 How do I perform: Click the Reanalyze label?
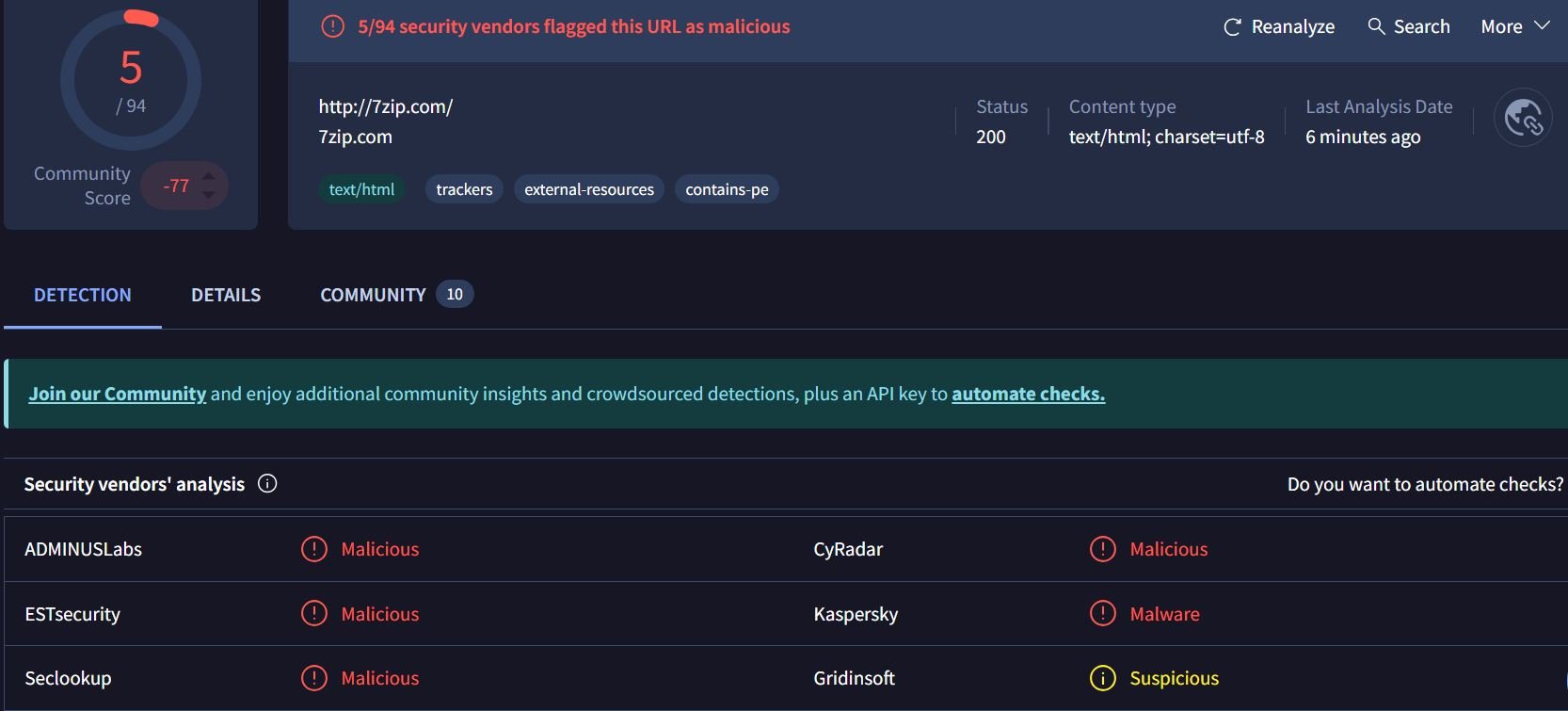click(x=1293, y=26)
